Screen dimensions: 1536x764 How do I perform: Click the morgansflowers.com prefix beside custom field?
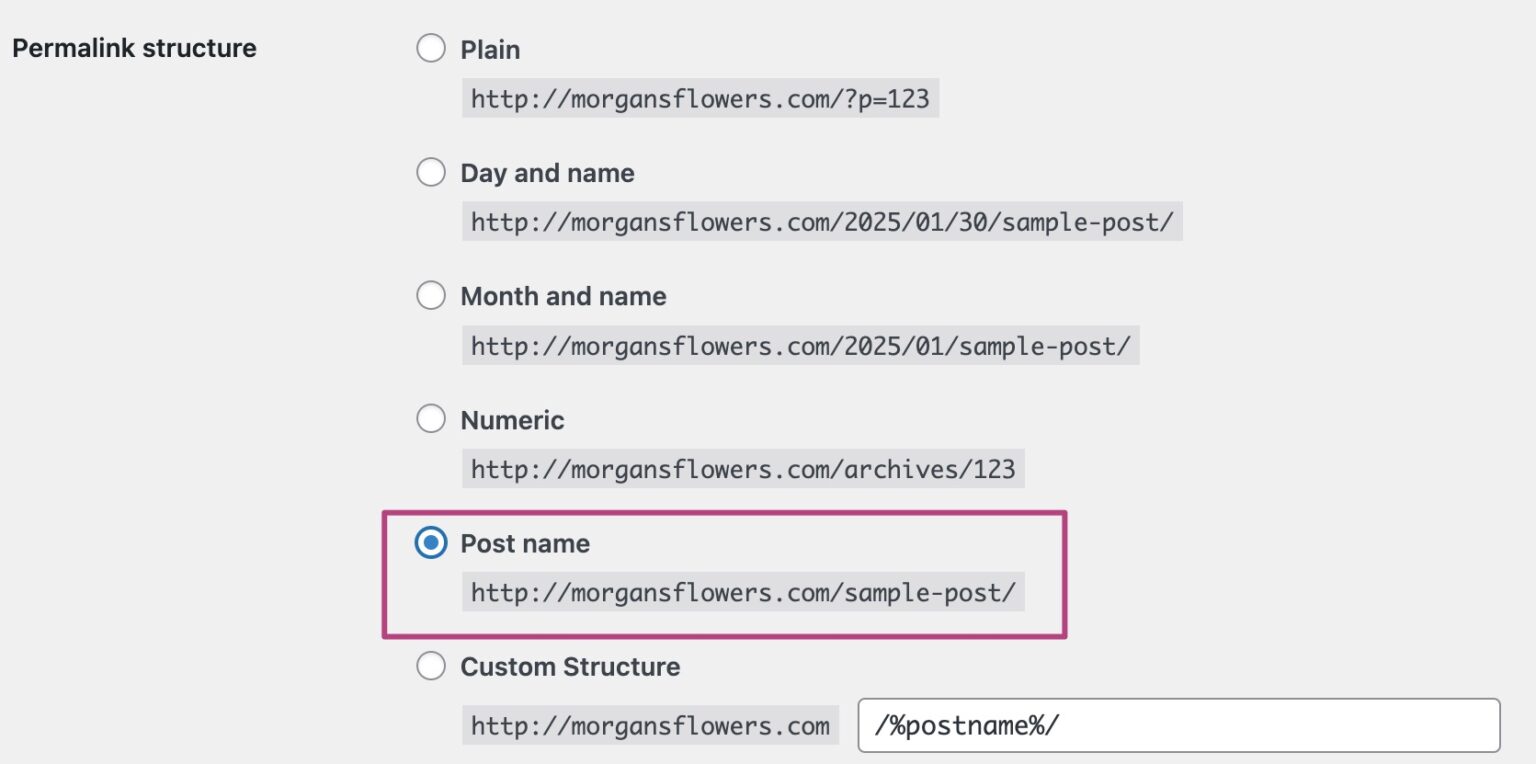650,725
